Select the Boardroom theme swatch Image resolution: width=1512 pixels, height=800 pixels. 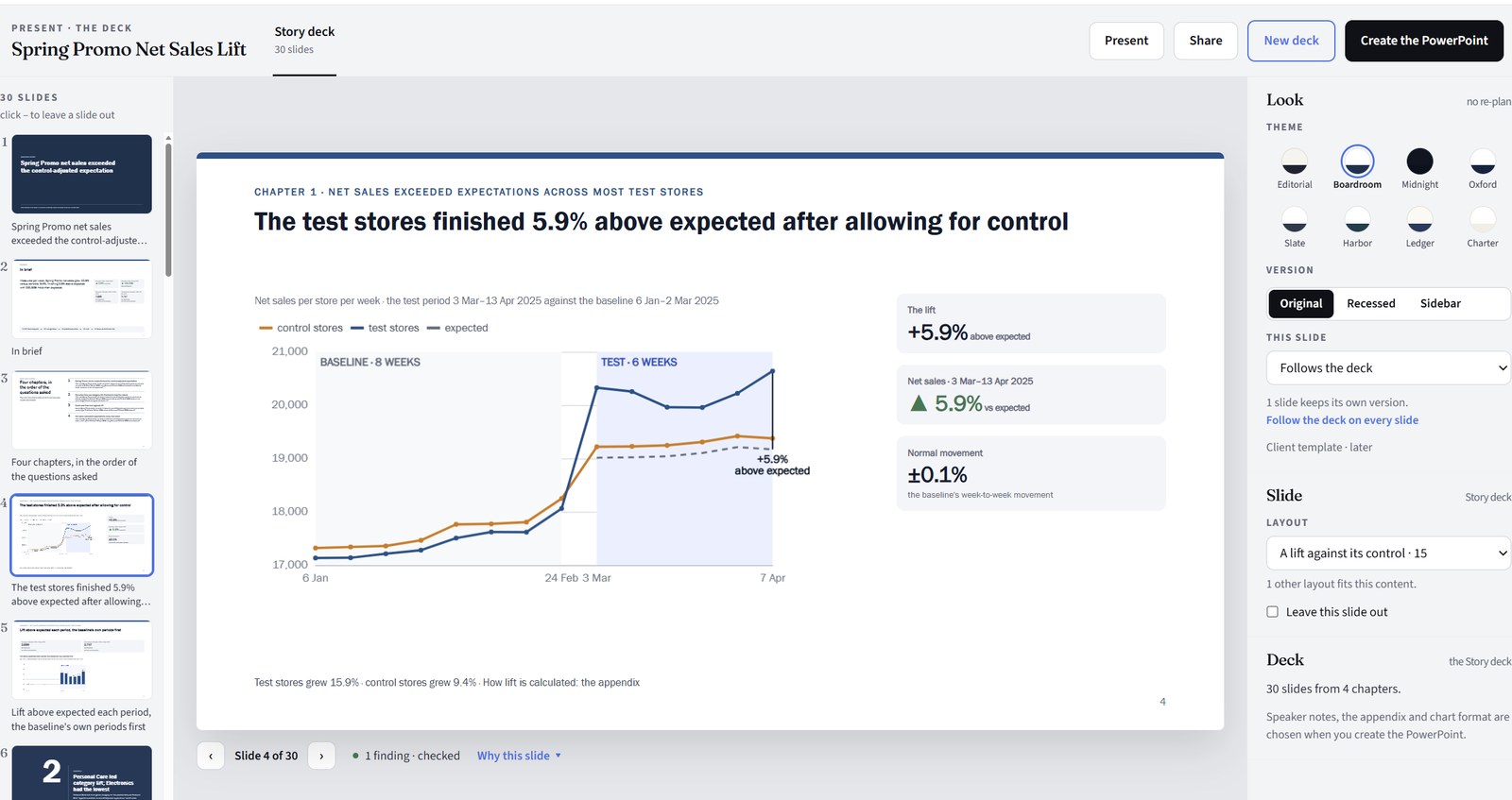(x=1357, y=162)
